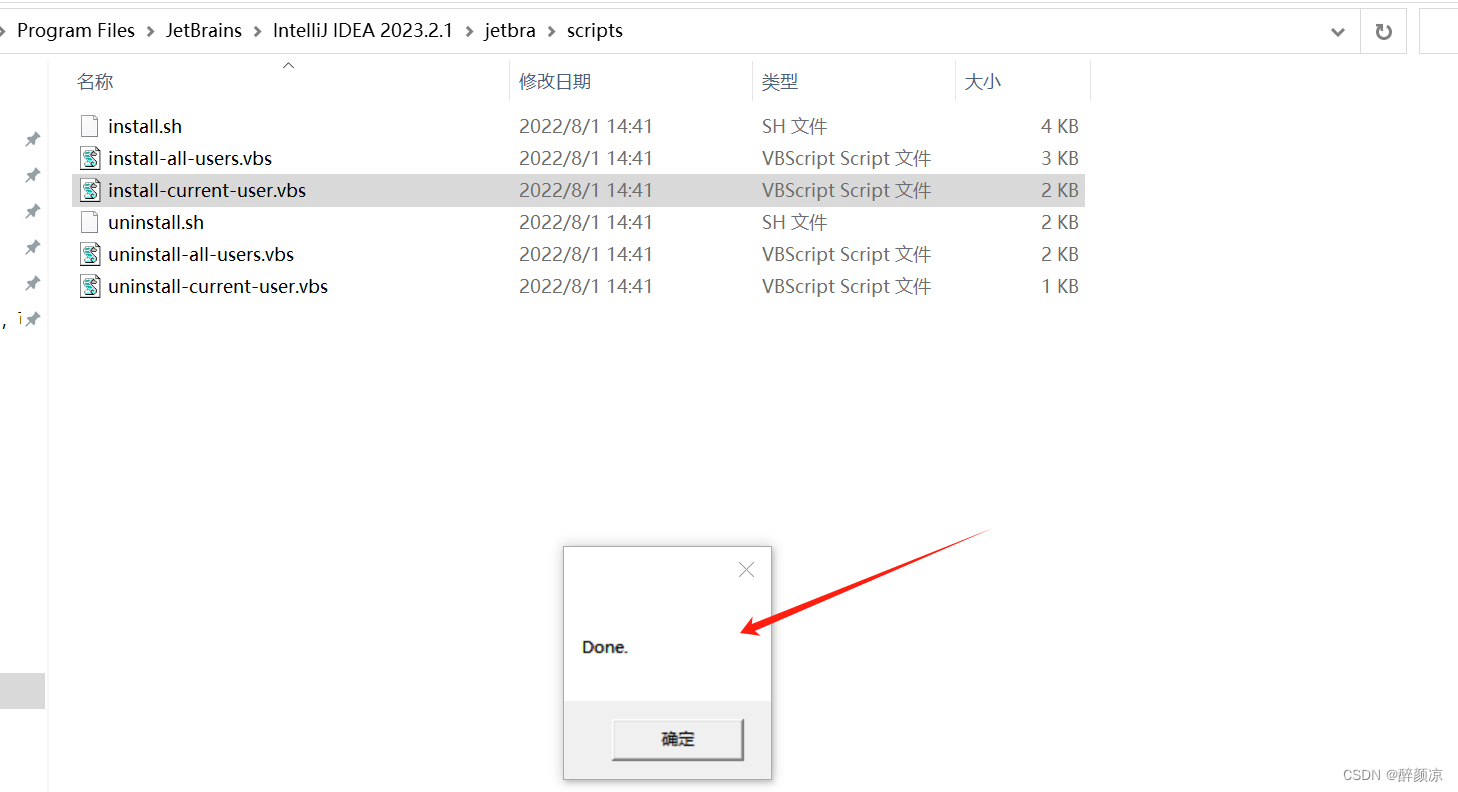Screen dimensions: 1458x792
Task: Confirm the dialog with 确定 button
Action: [x=678, y=739]
